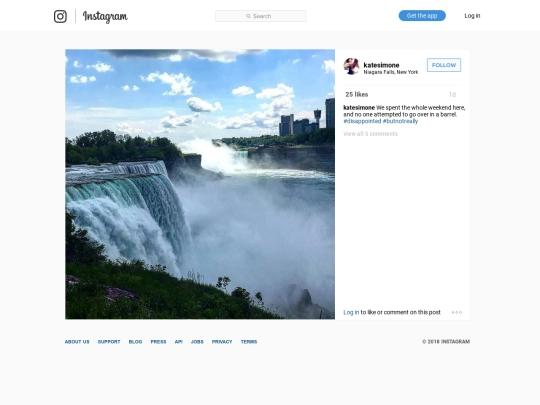Screen dimensions: 540x405
Task: Open the PRIVACY footer link
Action: coord(222,342)
